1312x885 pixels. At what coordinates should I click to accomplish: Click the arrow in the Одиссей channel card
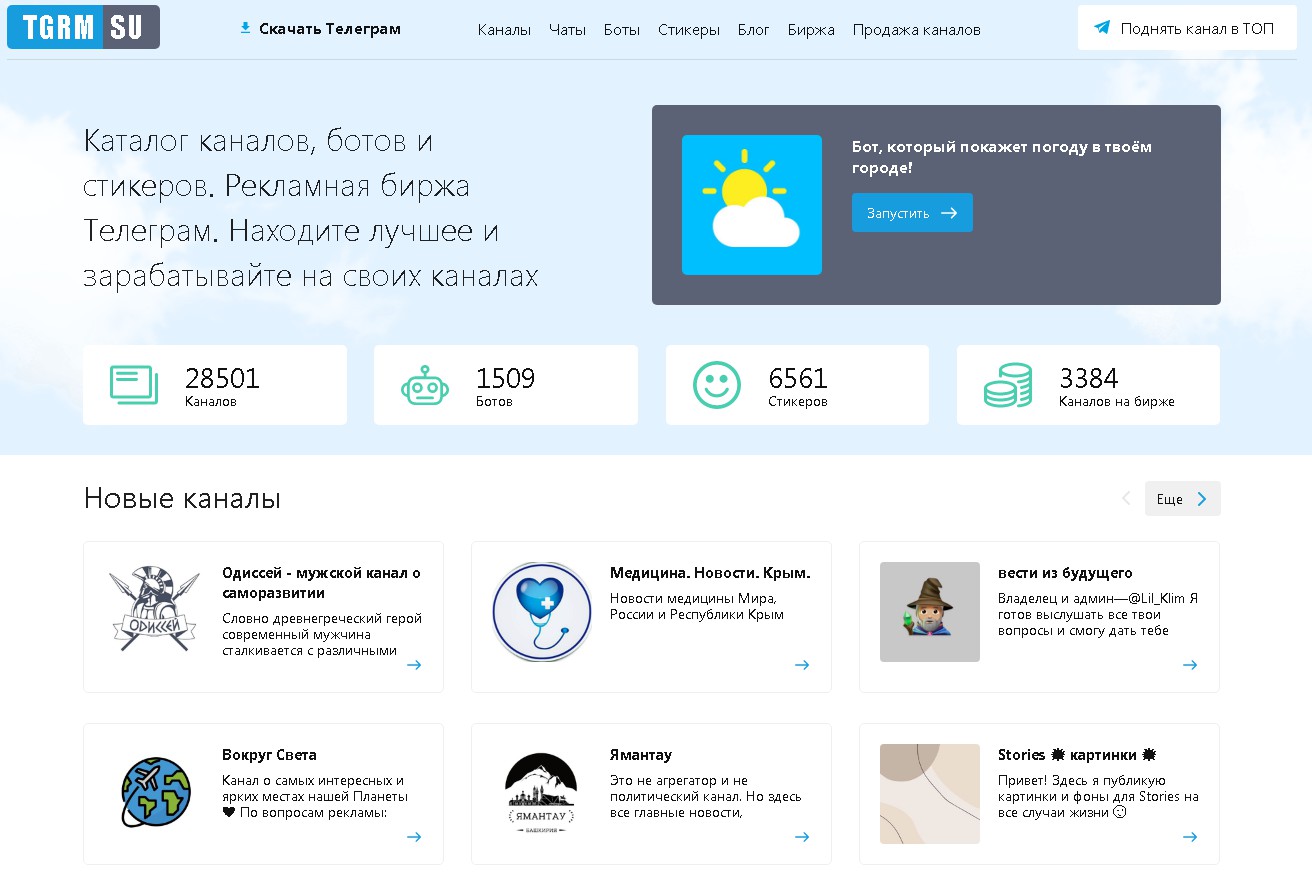click(x=414, y=665)
